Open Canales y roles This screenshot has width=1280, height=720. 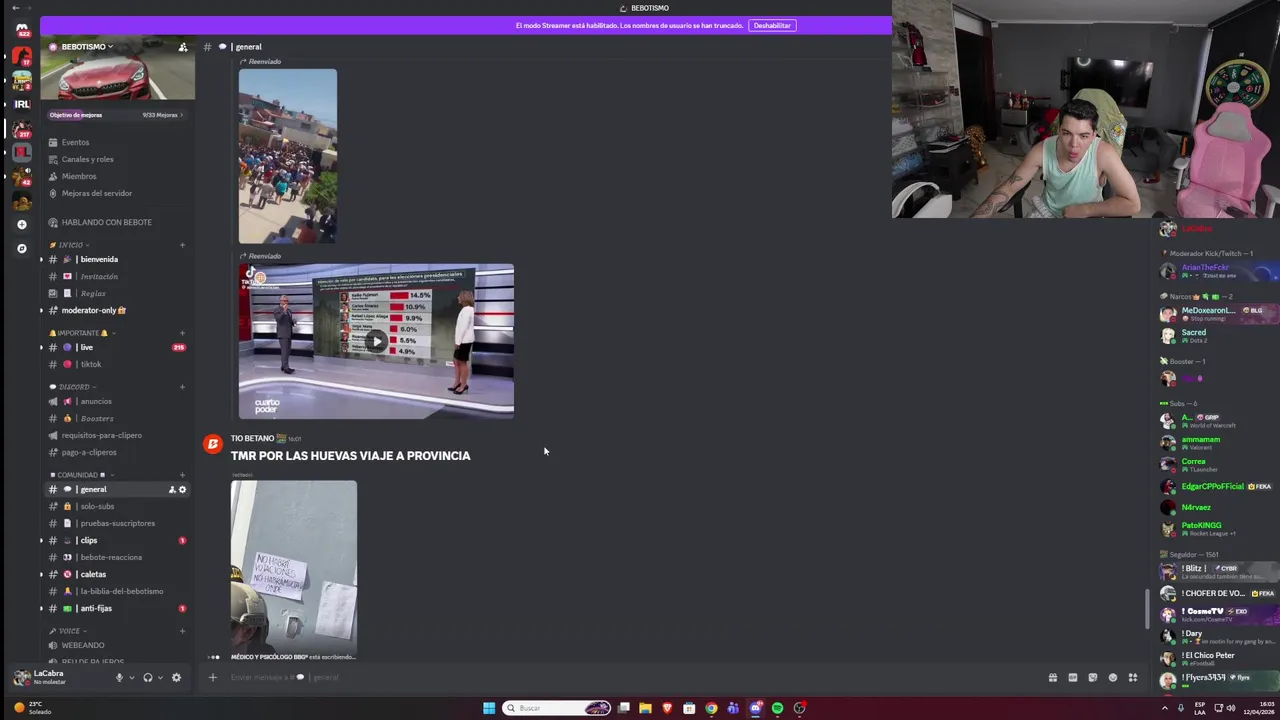(118, 159)
